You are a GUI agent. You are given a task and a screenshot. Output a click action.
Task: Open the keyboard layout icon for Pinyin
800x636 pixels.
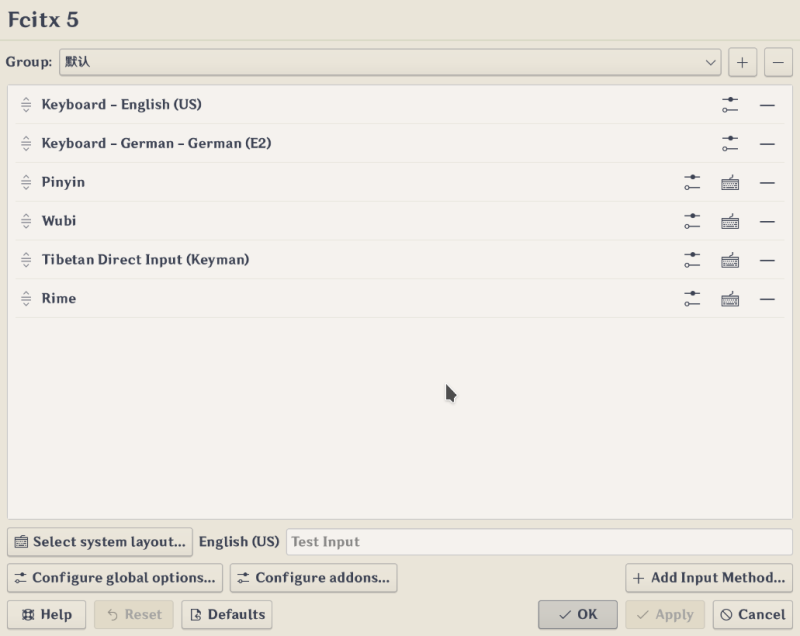click(731, 182)
